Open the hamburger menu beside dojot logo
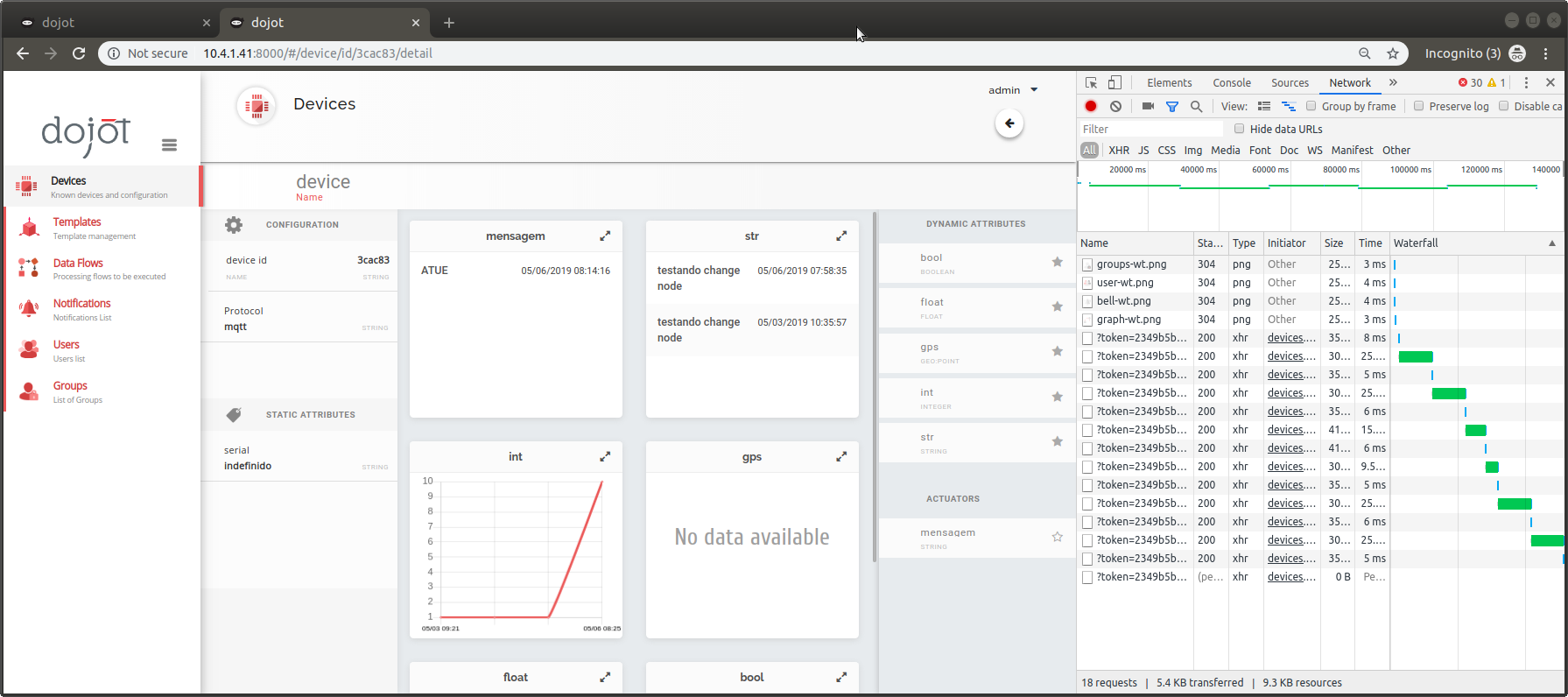This screenshot has width=1568, height=697. [170, 144]
